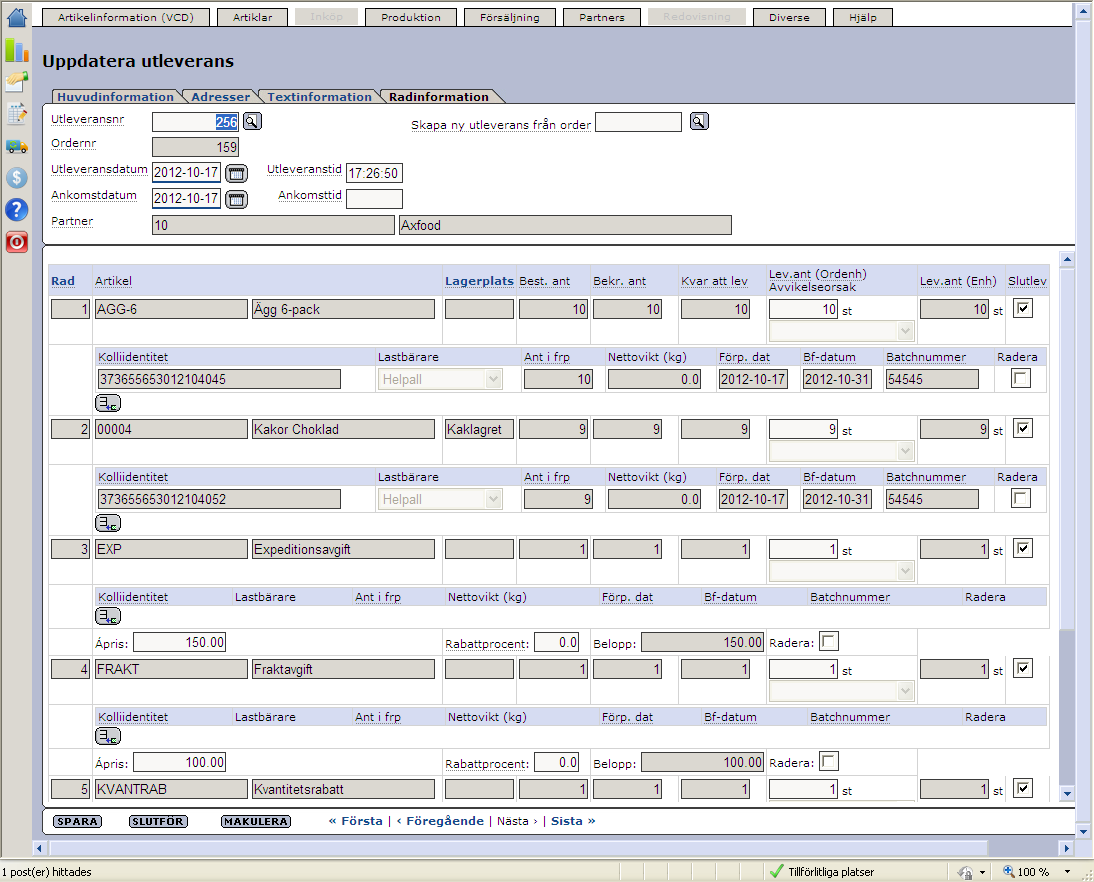Open the zoom 100 % dropdown arrow
The width and height of the screenshot is (1094, 882).
pos(1067,872)
